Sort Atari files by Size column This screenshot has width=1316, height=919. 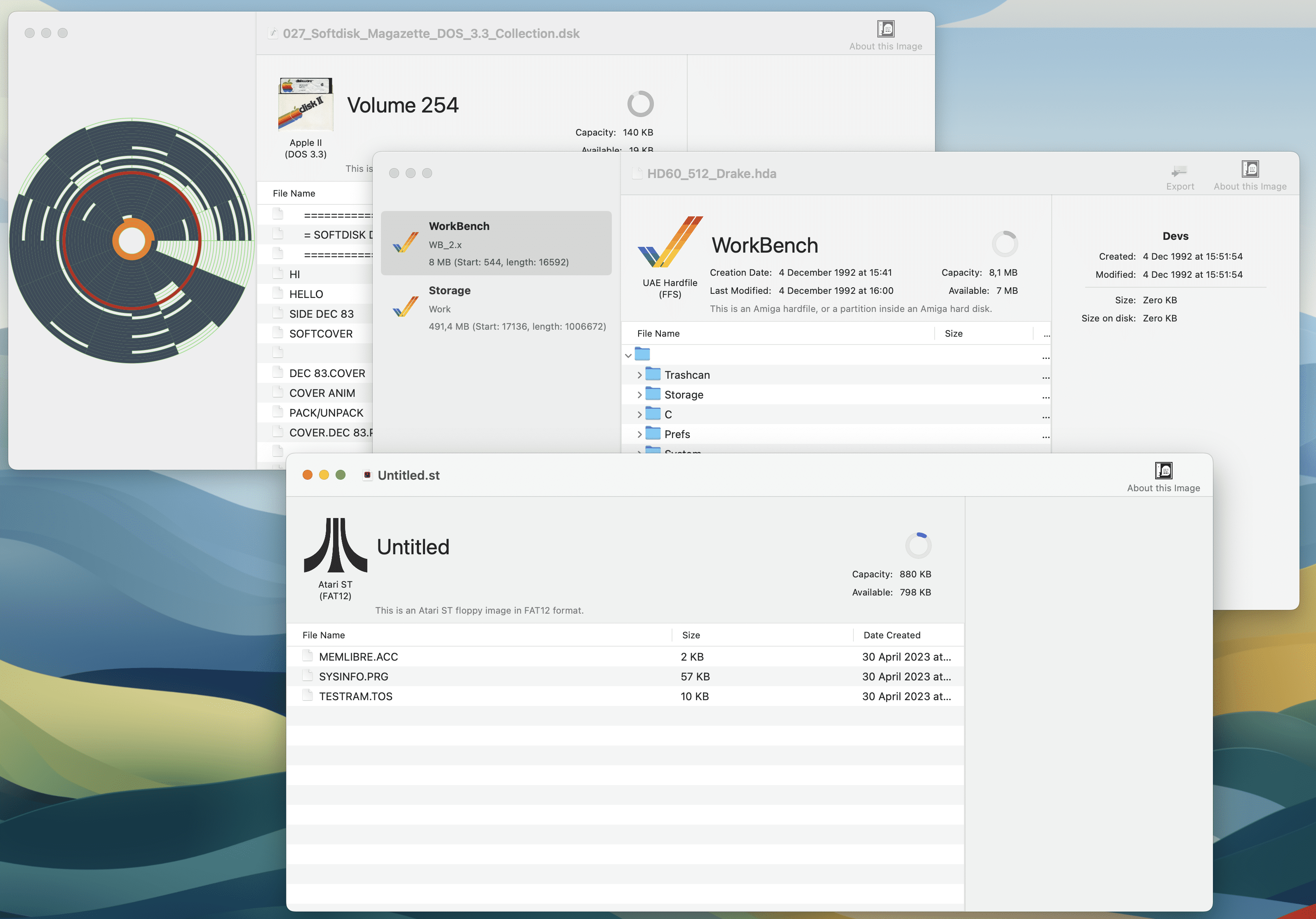click(691, 635)
